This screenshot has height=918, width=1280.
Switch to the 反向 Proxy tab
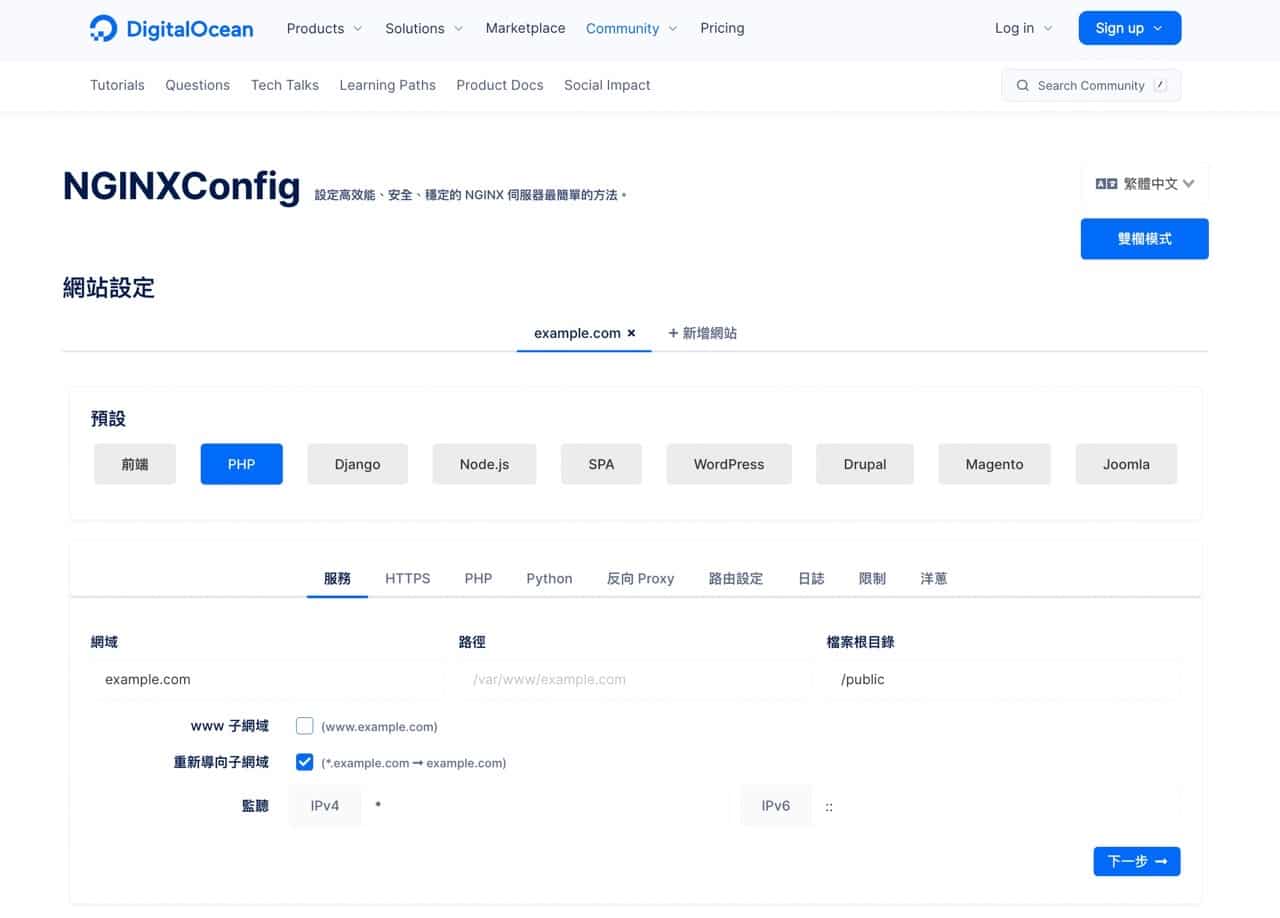640,578
